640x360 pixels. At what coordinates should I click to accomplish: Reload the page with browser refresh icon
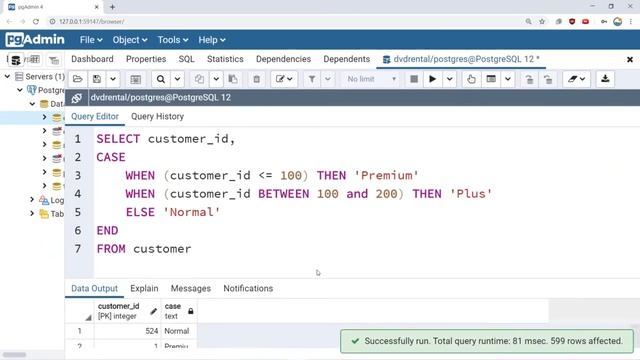tap(36, 22)
